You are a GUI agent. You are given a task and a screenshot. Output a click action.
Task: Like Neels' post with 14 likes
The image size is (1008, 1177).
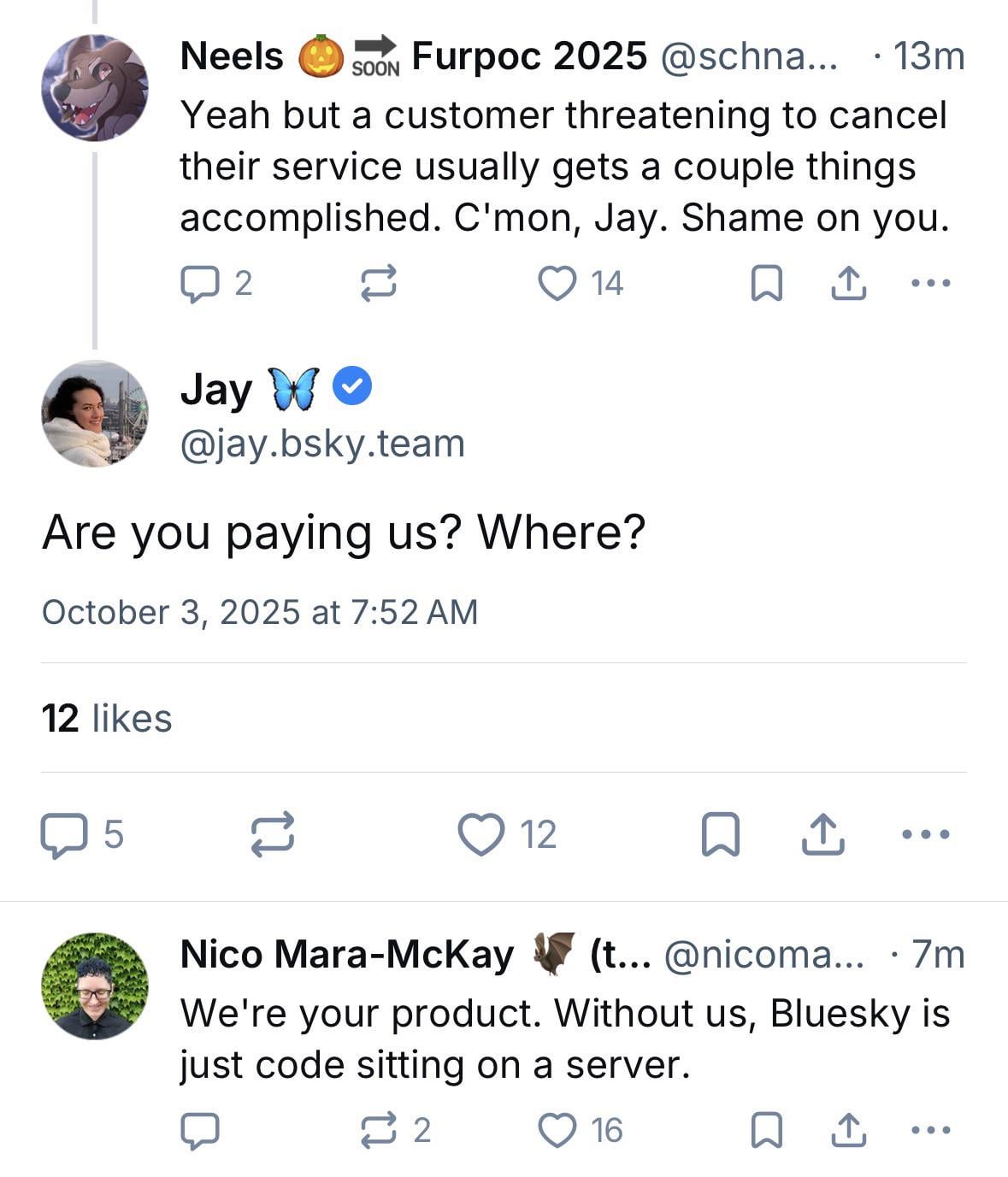pyautogui.click(x=557, y=283)
